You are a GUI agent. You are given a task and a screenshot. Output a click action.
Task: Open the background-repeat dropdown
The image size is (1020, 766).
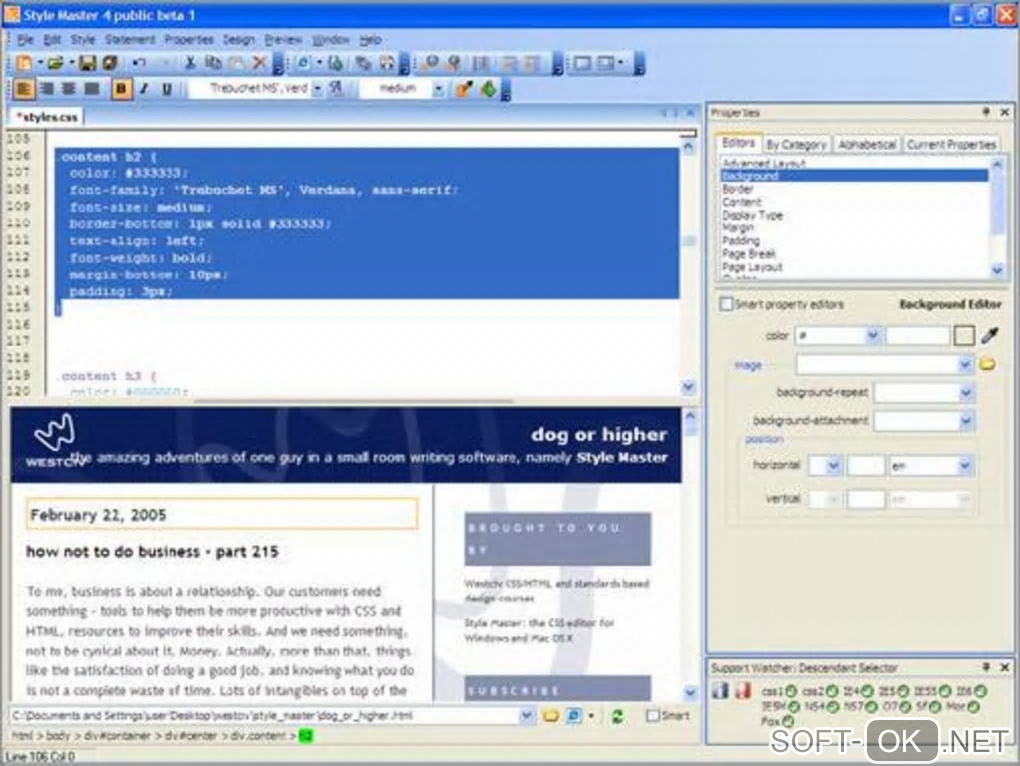[x=965, y=392]
